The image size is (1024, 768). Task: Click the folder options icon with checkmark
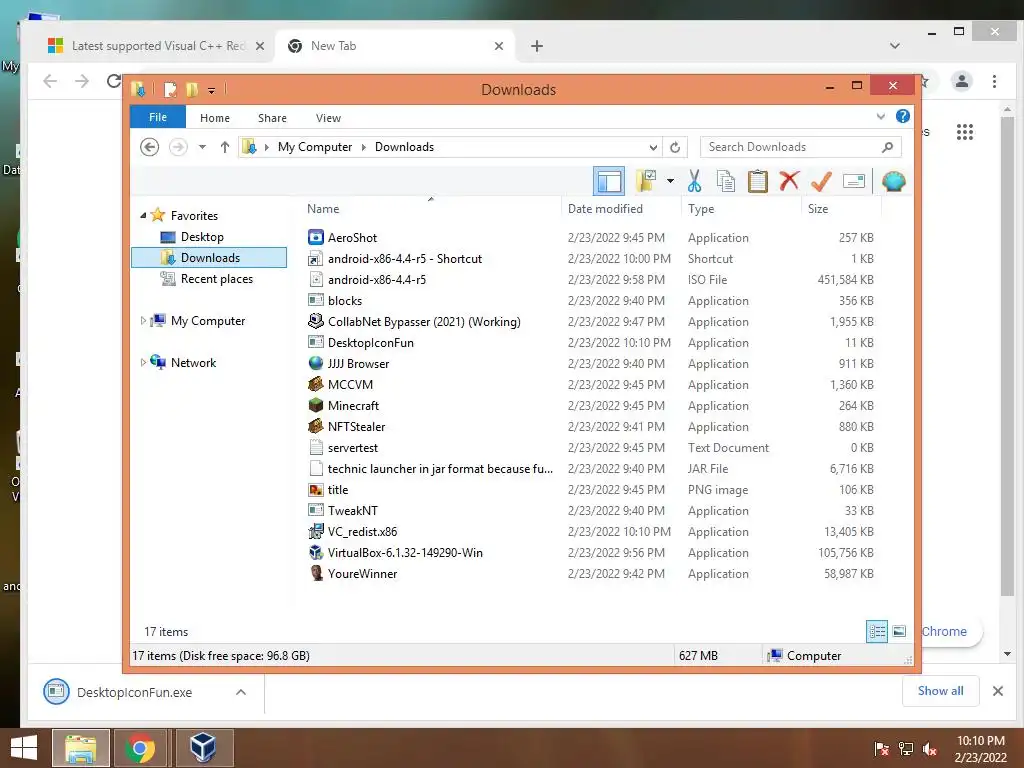[646, 181]
